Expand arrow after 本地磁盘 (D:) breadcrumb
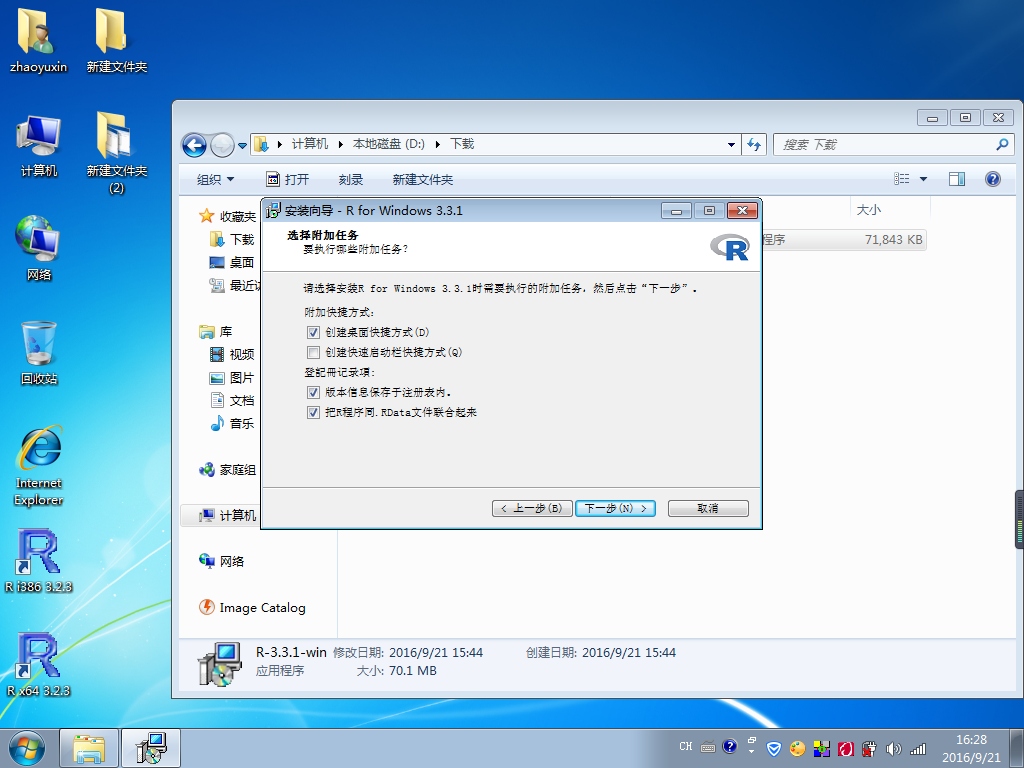The image size is (1024, 768). [x=438, y=144]
